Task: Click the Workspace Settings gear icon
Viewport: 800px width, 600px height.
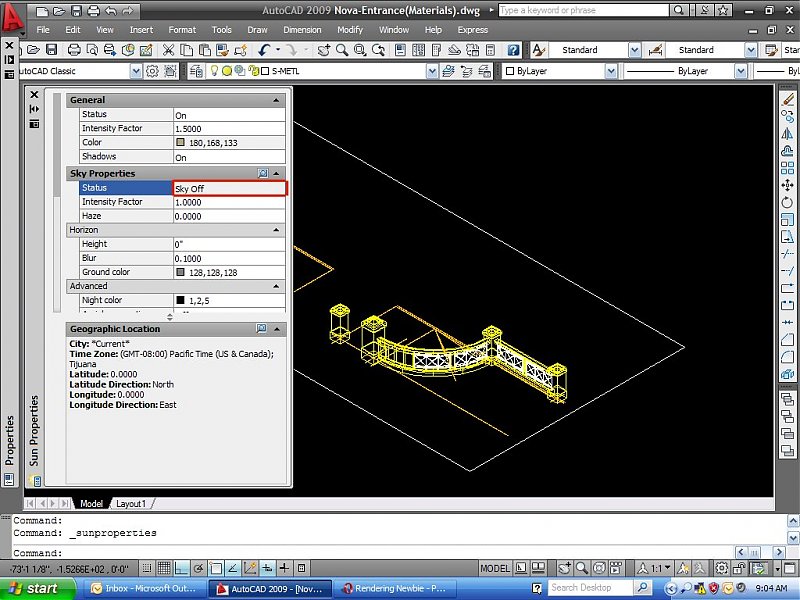Action: click(152, 71)
